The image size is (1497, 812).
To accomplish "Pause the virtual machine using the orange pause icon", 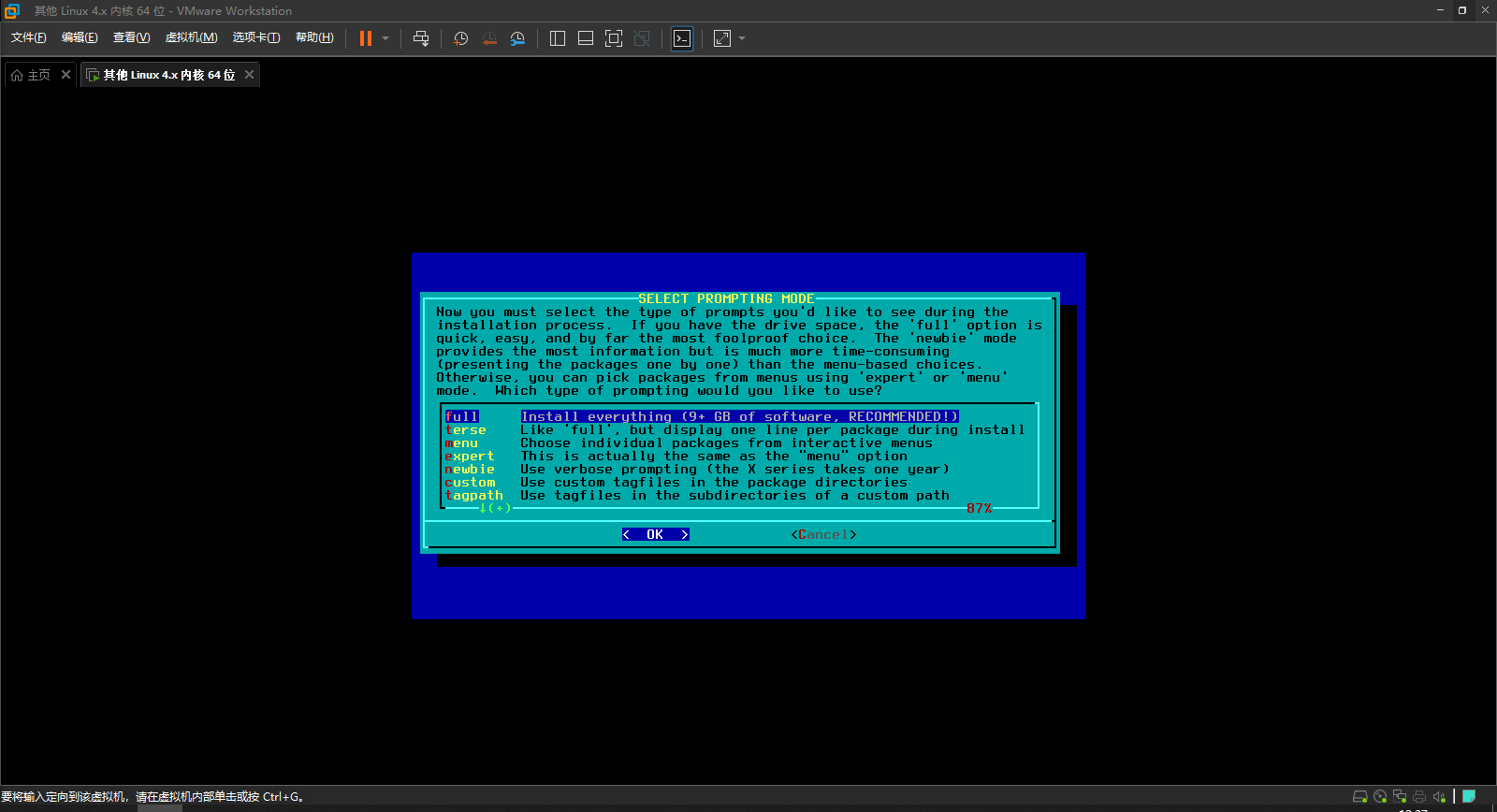I will coord(366,38).
